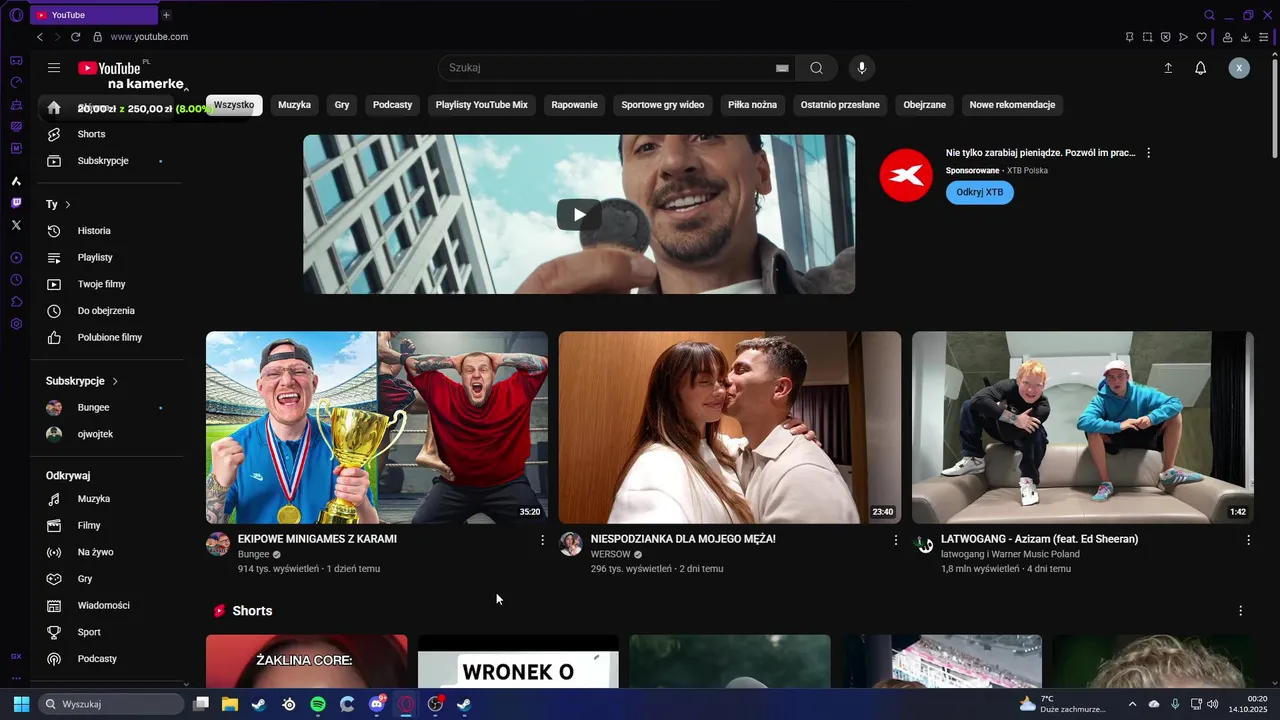Open a new browser tab
Screen dimensions: 1280x720
[166, 15]
